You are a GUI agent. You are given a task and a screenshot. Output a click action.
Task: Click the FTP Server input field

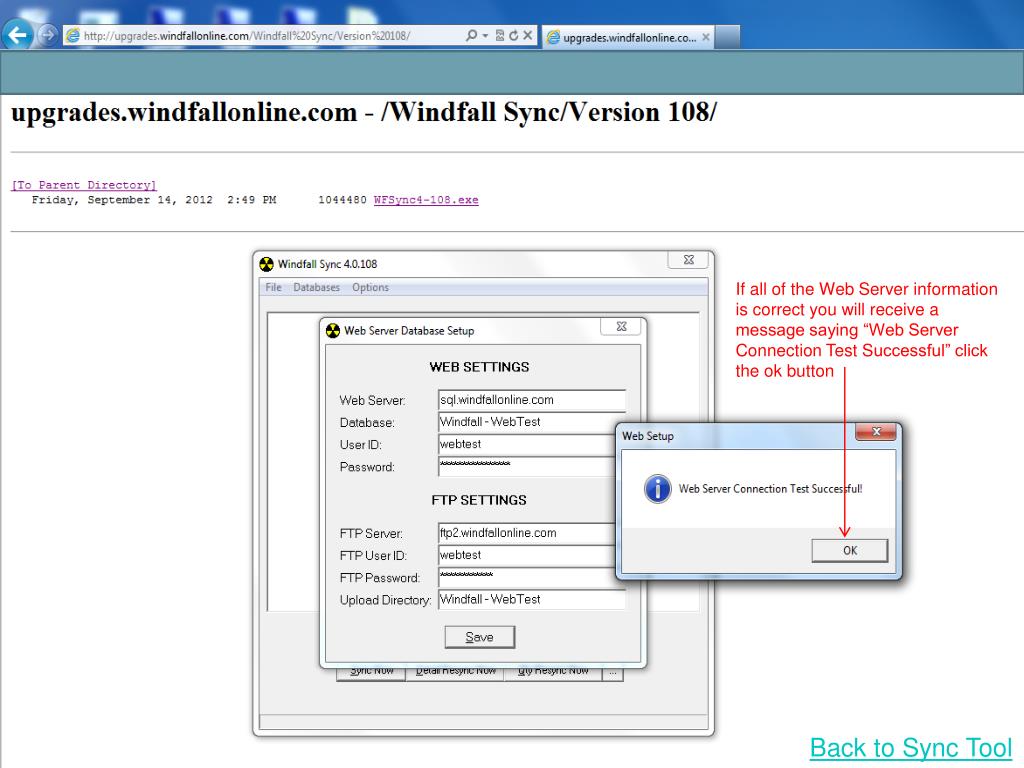(x=528, y=533)
